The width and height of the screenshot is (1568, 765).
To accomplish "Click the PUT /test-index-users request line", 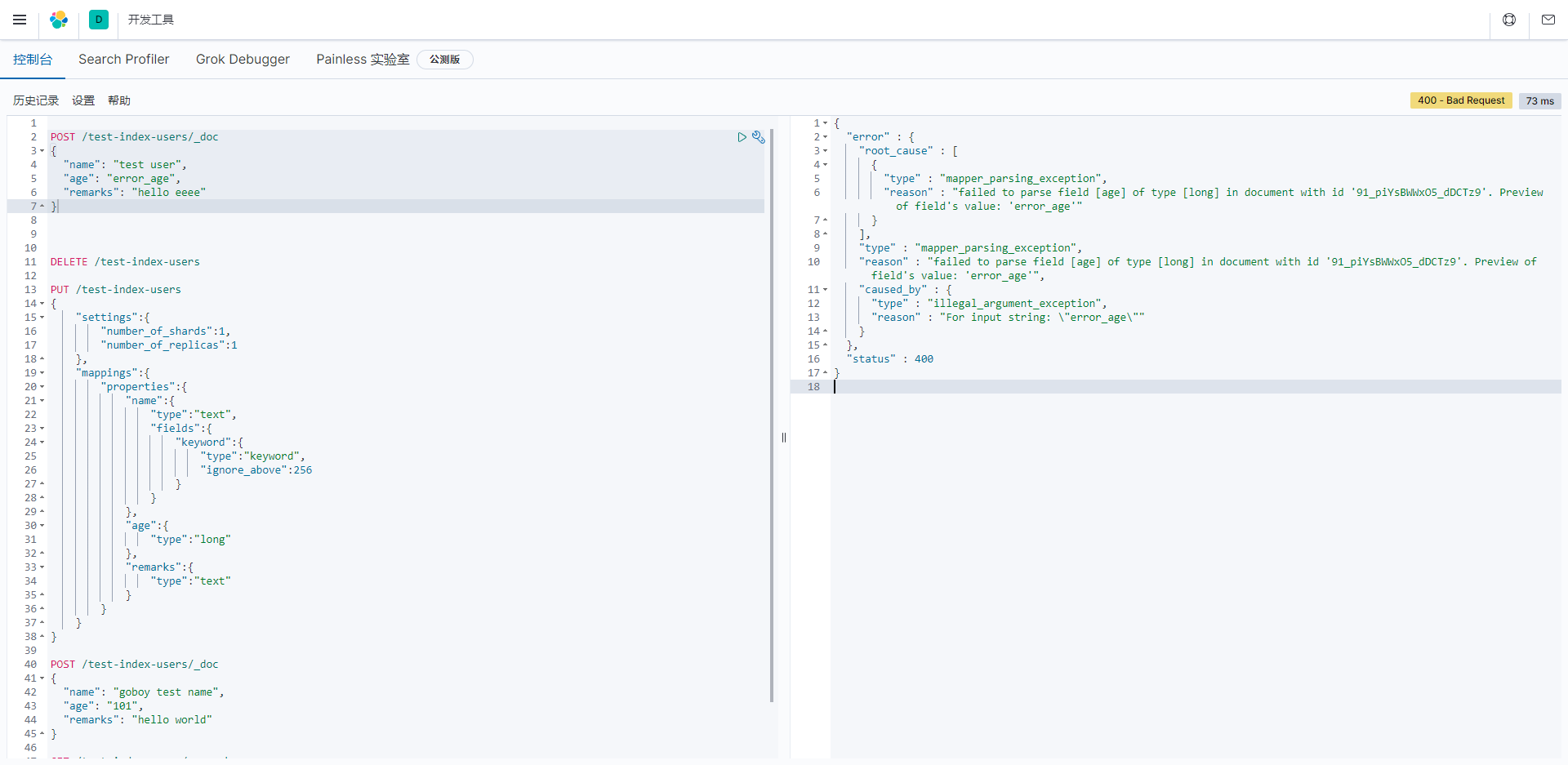I will pyautogui.click(x=116, y=290).
